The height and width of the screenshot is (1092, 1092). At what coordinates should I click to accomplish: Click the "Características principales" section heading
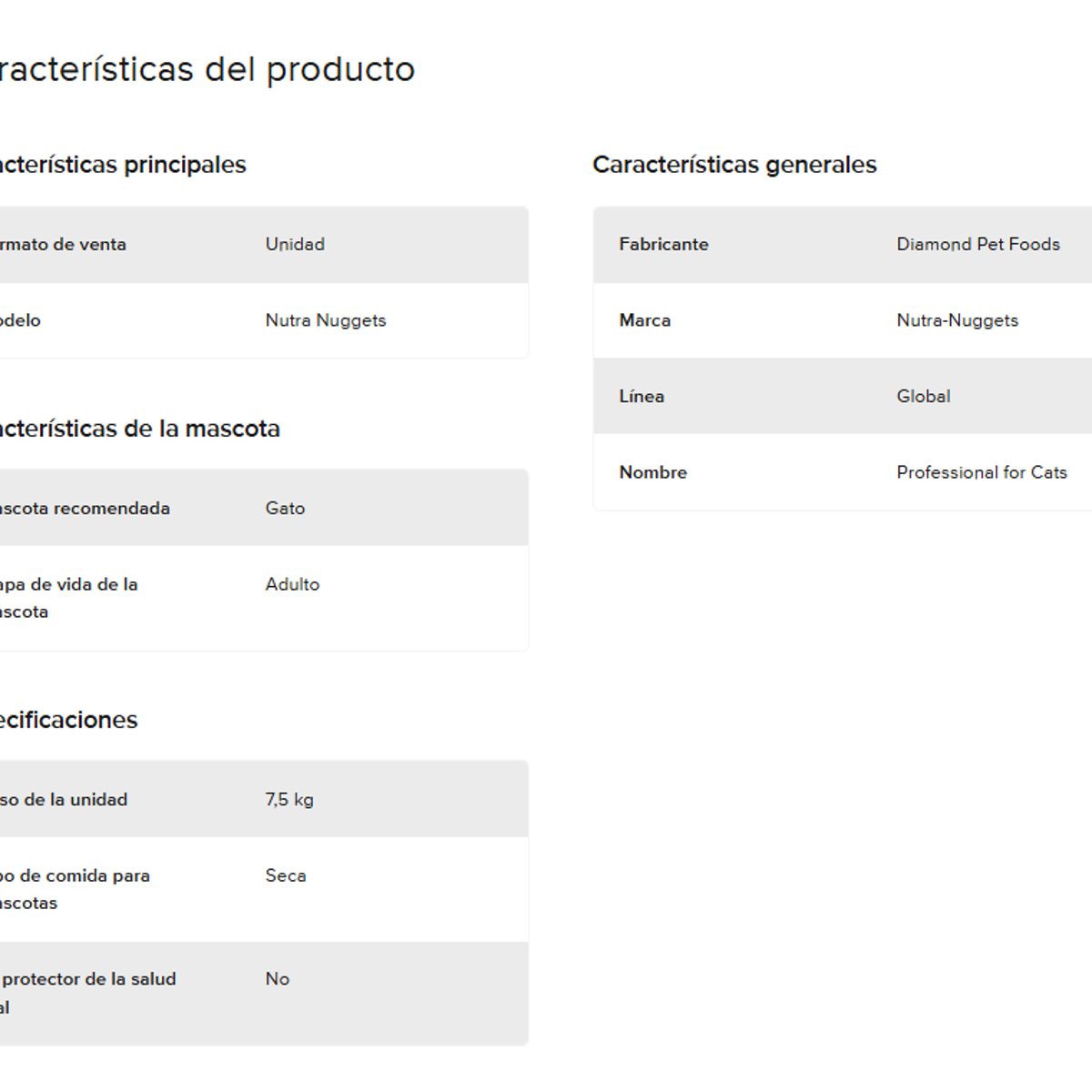click(x=123, y=165)
